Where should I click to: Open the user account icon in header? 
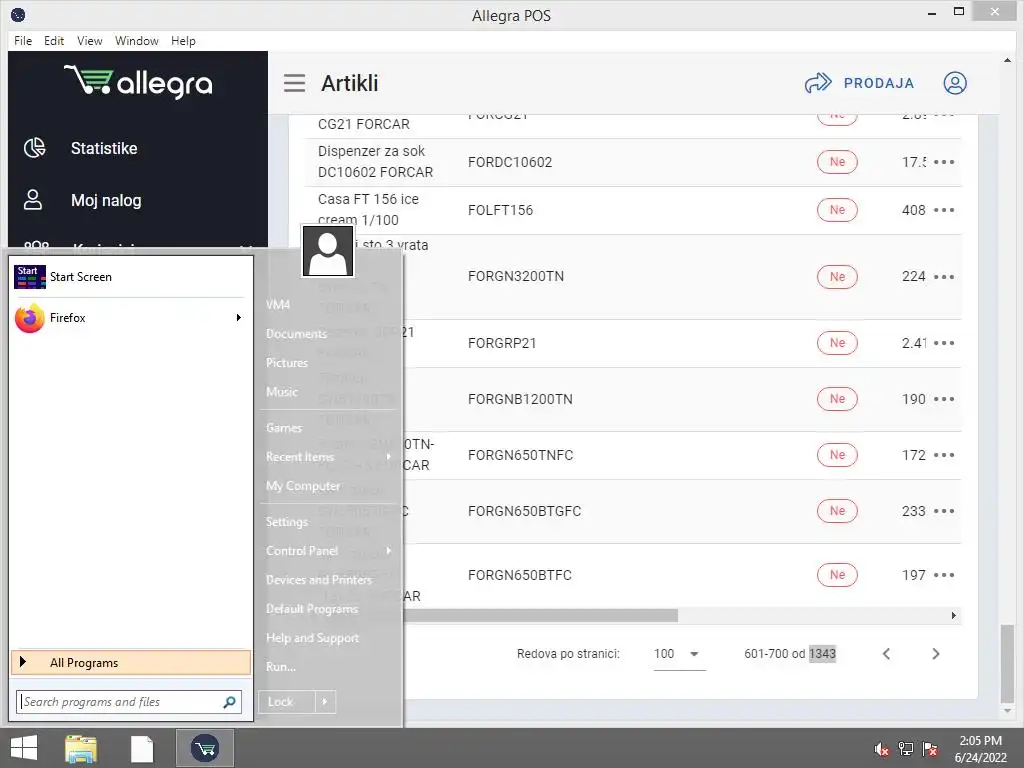click(x=955, y=83)
